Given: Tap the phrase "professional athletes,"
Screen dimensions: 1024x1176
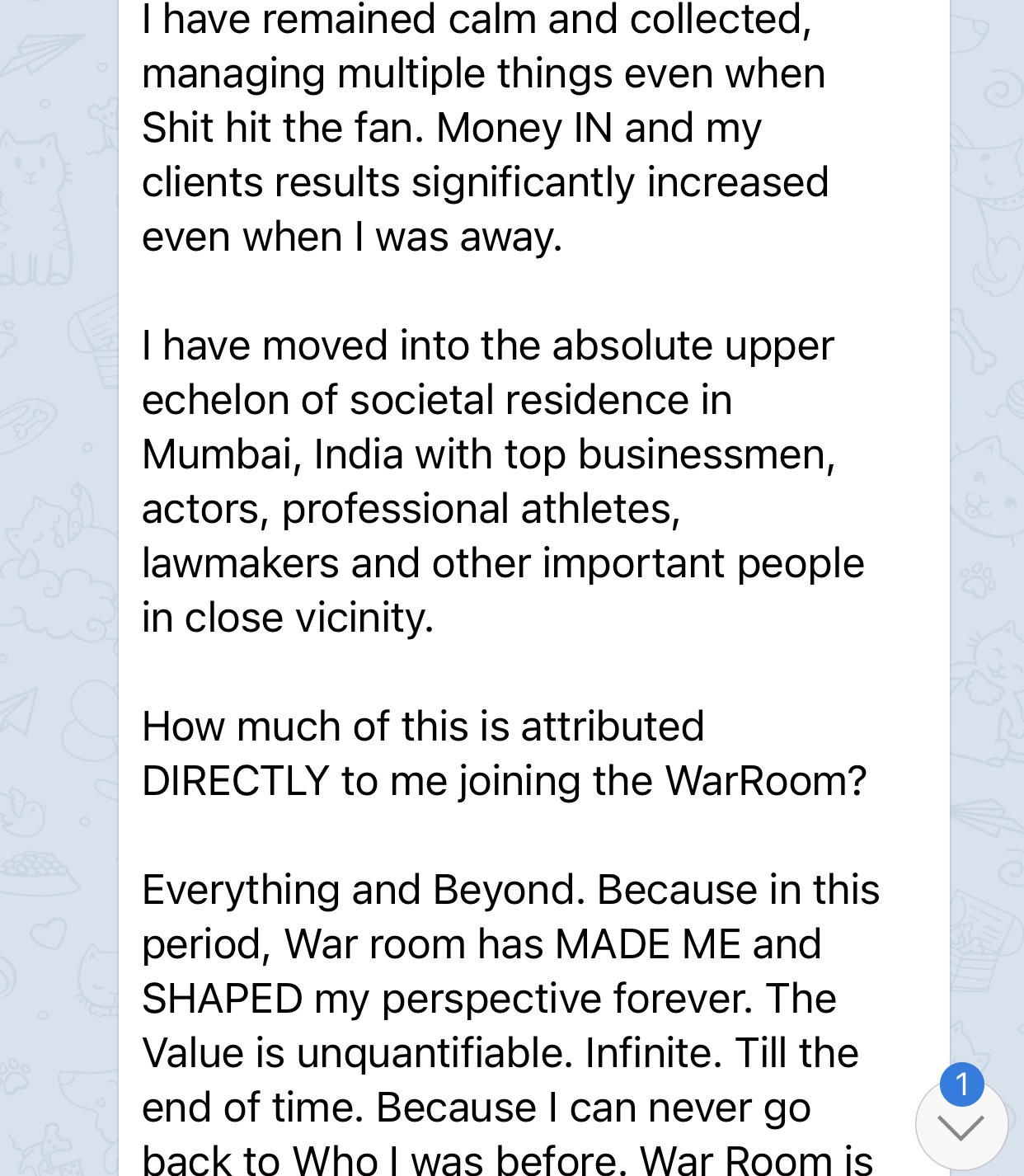Looking at the screenshot, I should click(481, 509).
